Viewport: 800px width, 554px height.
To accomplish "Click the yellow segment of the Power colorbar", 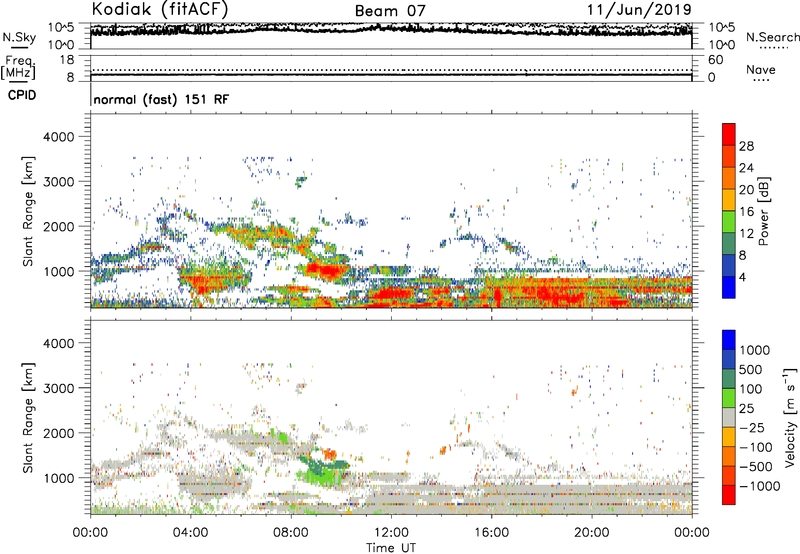I will (729, 199).
